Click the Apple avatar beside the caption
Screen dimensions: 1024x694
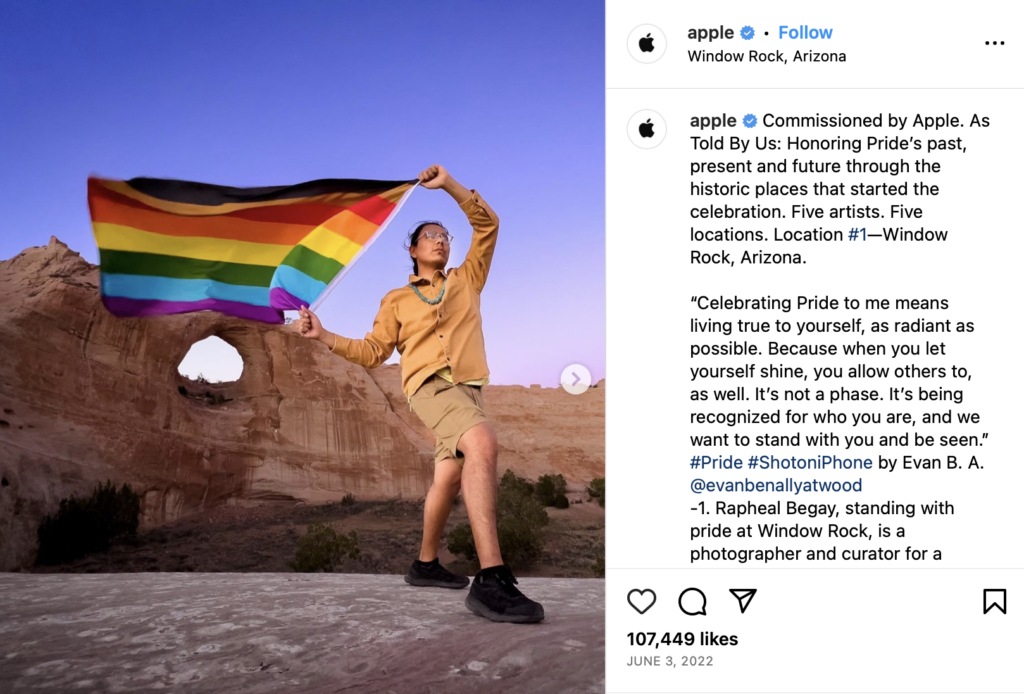[647, 129]
